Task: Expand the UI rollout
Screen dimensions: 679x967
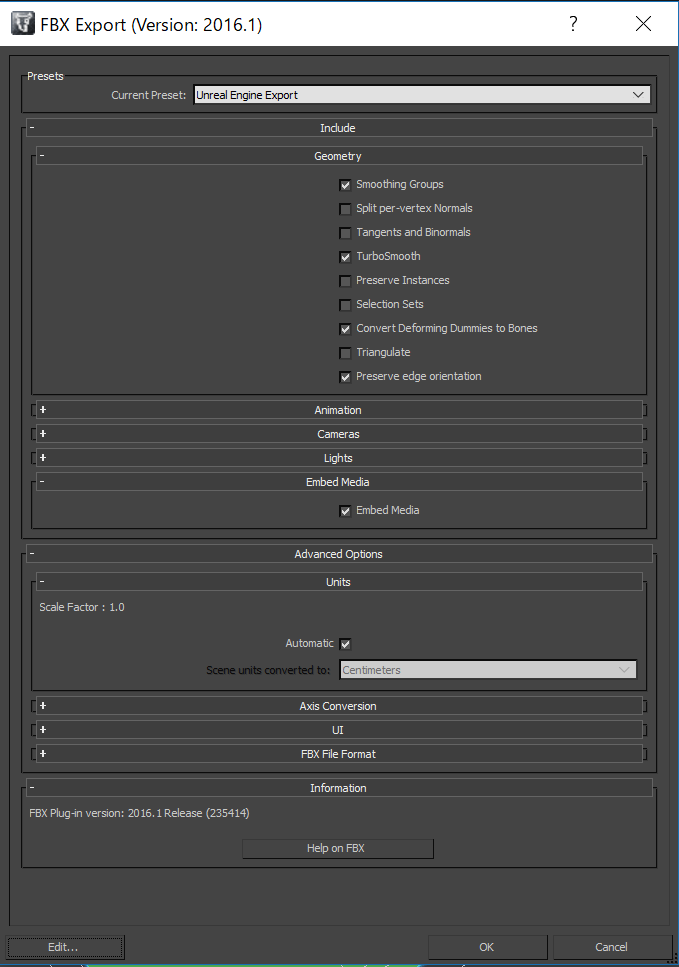Action: click(x=339, y=730)
